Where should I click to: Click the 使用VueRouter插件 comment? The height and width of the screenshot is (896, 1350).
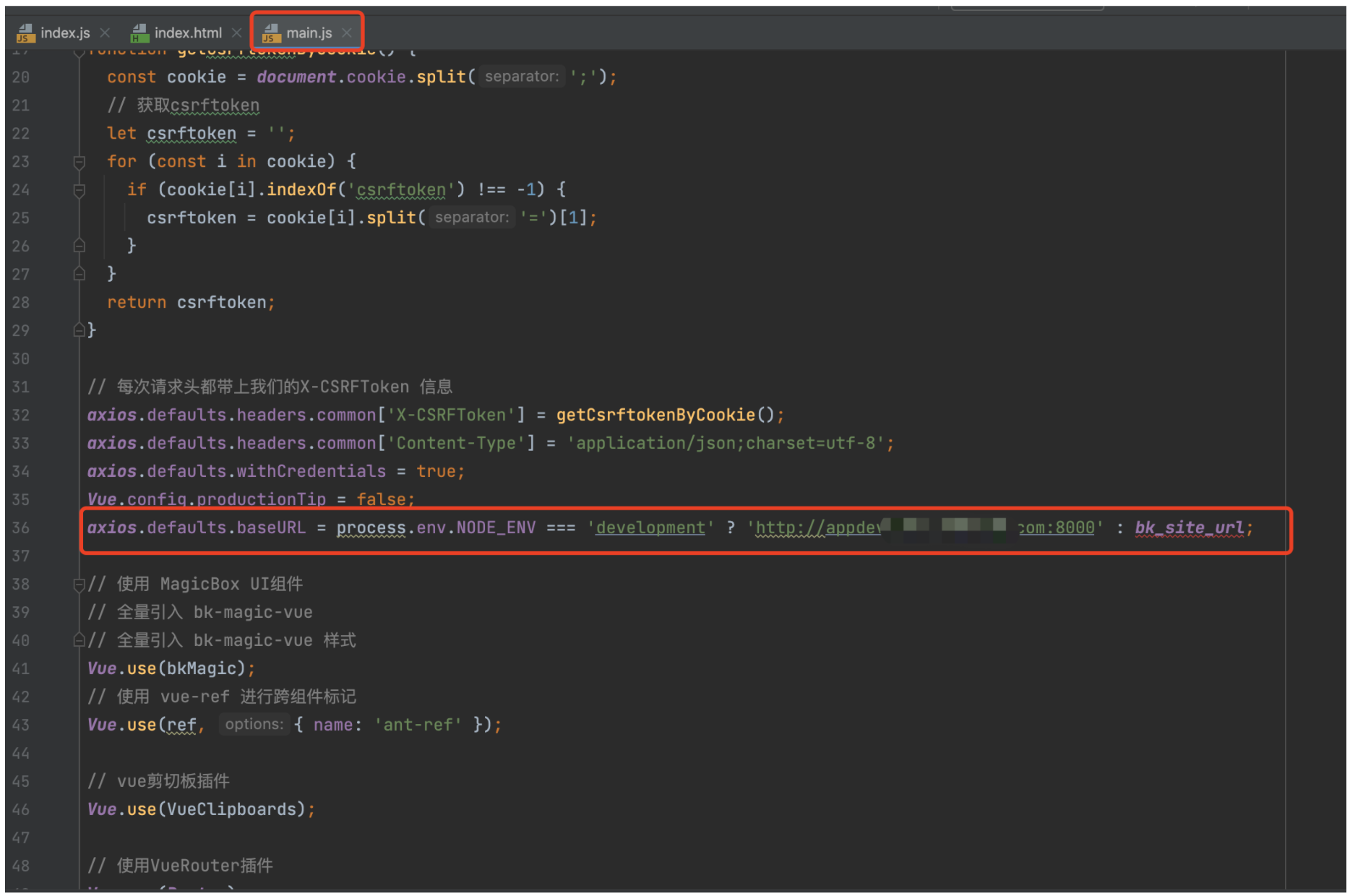[x=180, y=866]
